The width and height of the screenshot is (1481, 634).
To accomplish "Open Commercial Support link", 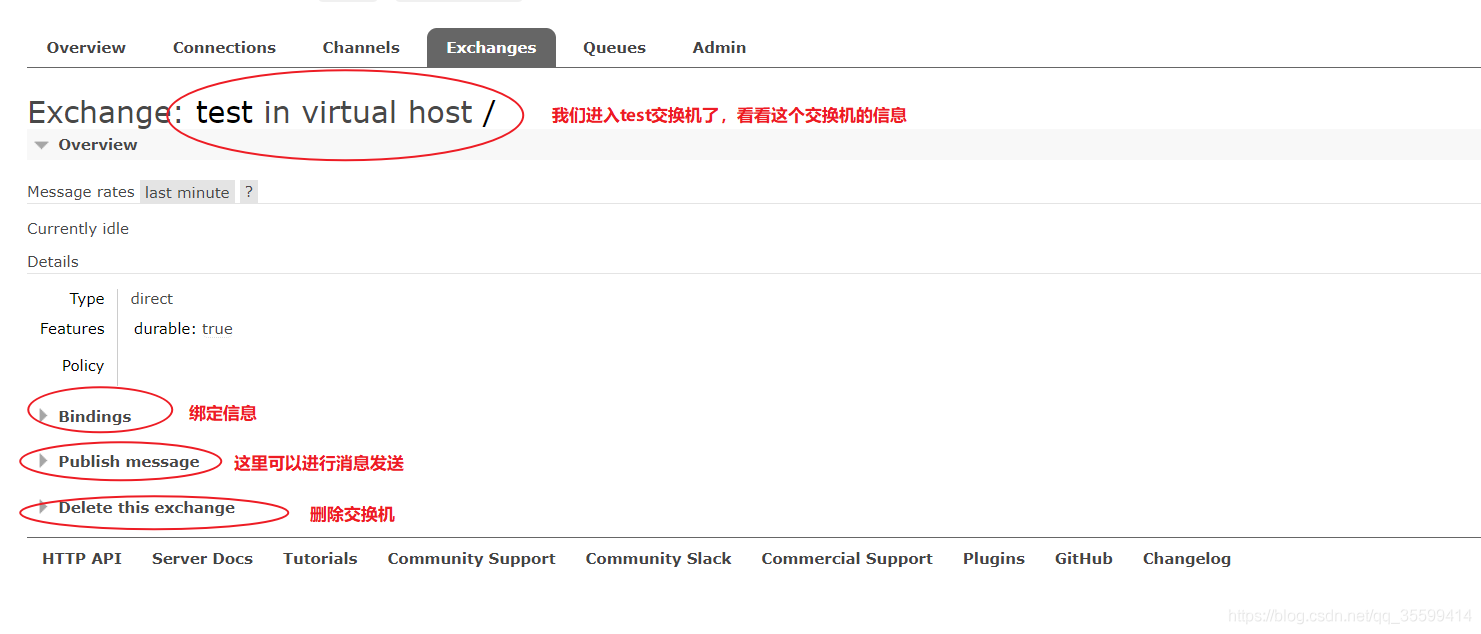I will 847,559.
